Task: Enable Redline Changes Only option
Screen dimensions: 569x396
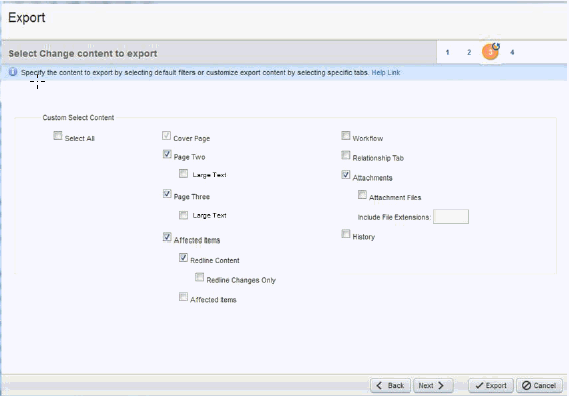Action: coord(199,277)
